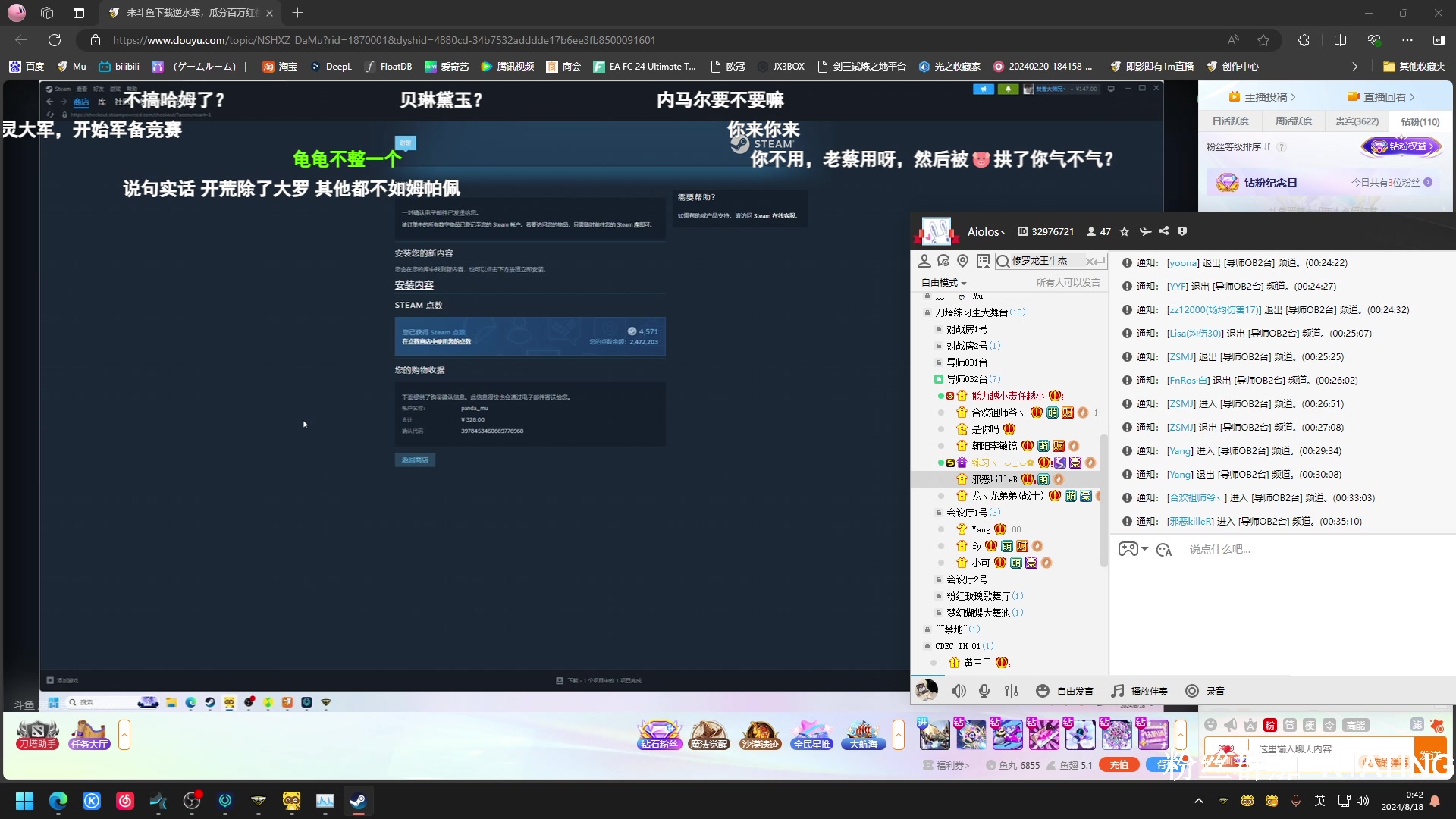1456x819 pixels.
Task: Open the 钻粉纪念日 banner
Action: click(1326, 183)
